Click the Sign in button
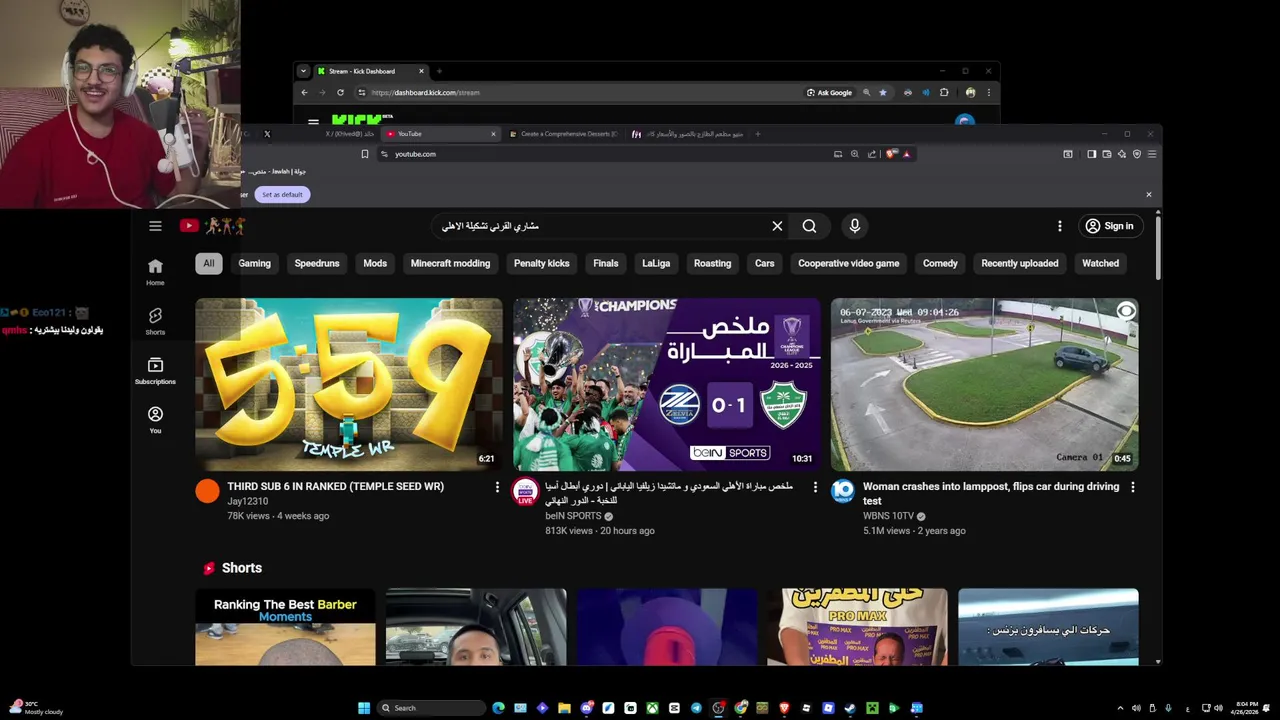 pos(1109,226)
